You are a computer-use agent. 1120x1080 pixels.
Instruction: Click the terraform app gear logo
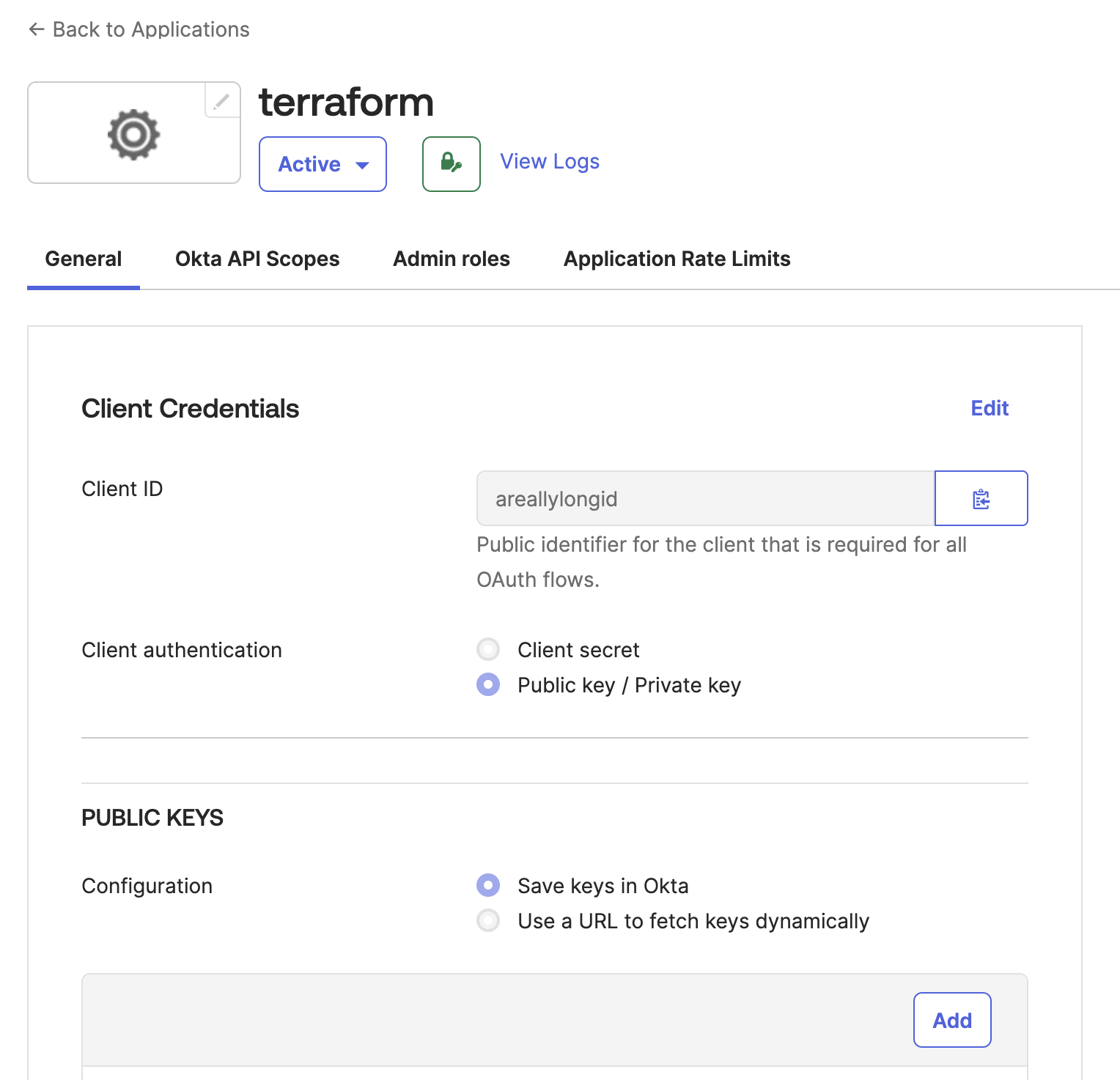point(133,134)
